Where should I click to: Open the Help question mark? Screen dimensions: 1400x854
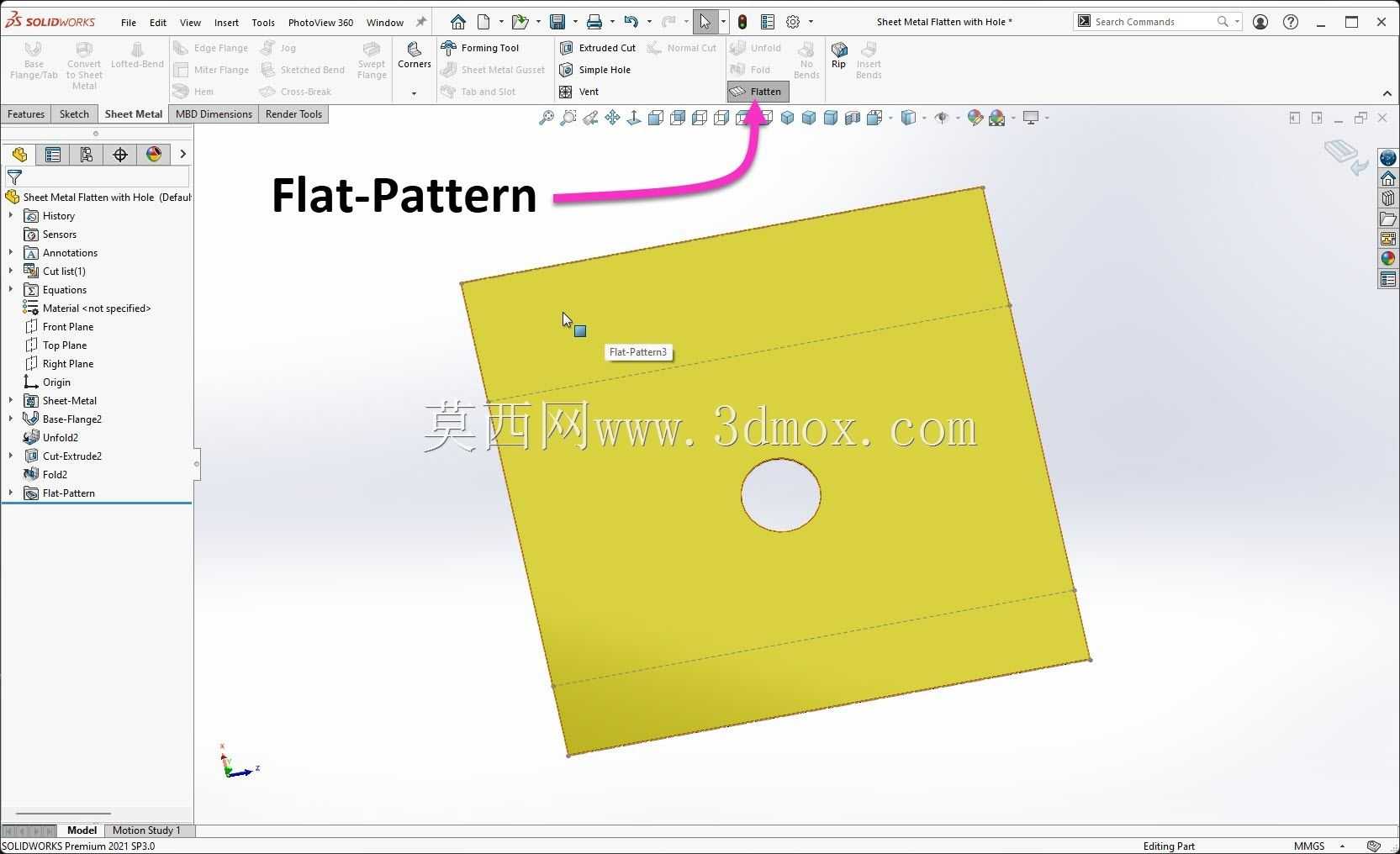(1291, 22)
